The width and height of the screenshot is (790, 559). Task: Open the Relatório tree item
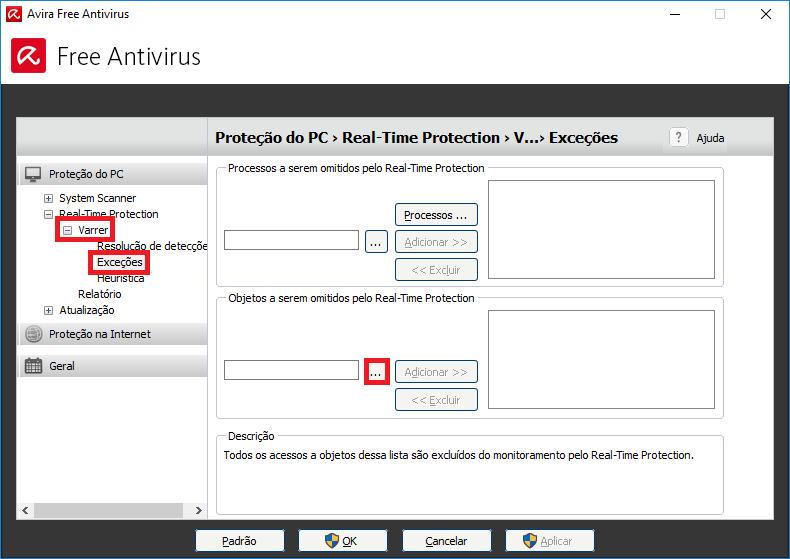(99, 294)
